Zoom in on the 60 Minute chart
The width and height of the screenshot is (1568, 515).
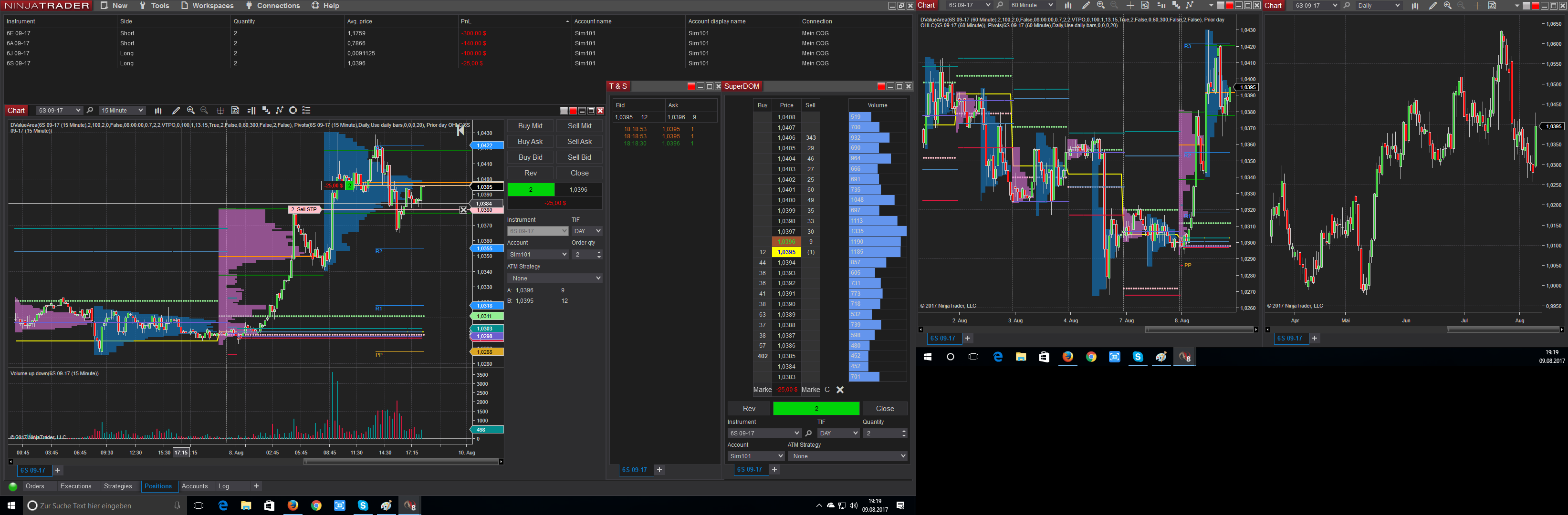[x=1100, y=5]
